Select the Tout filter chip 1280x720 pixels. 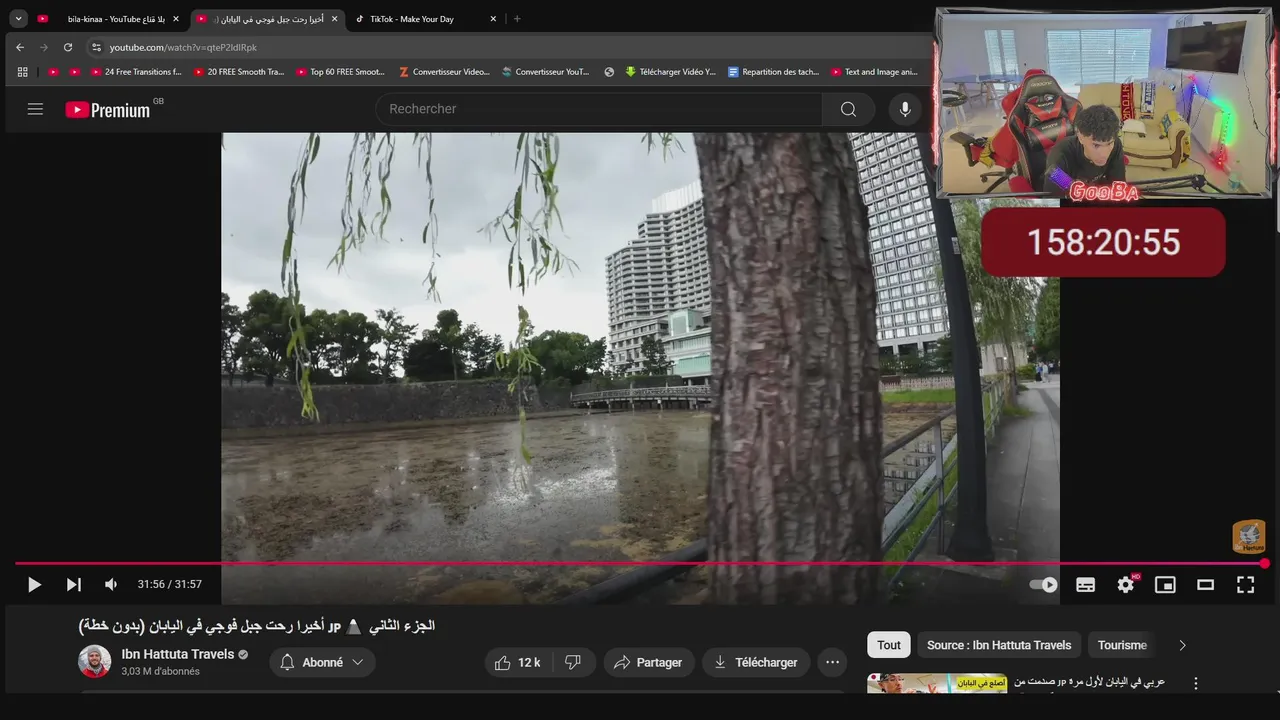click(889, 645)
